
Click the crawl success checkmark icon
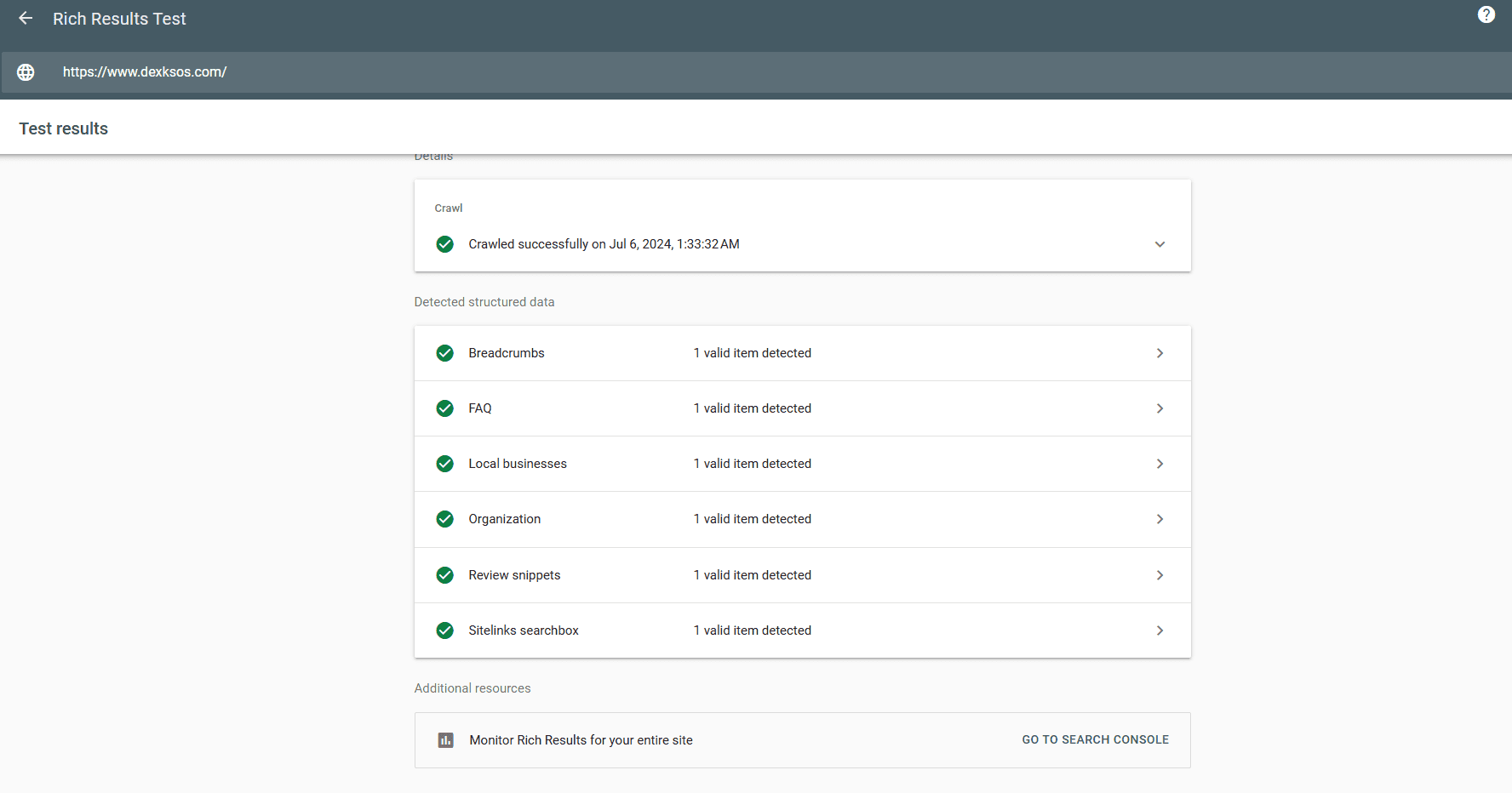coord(444,244)
